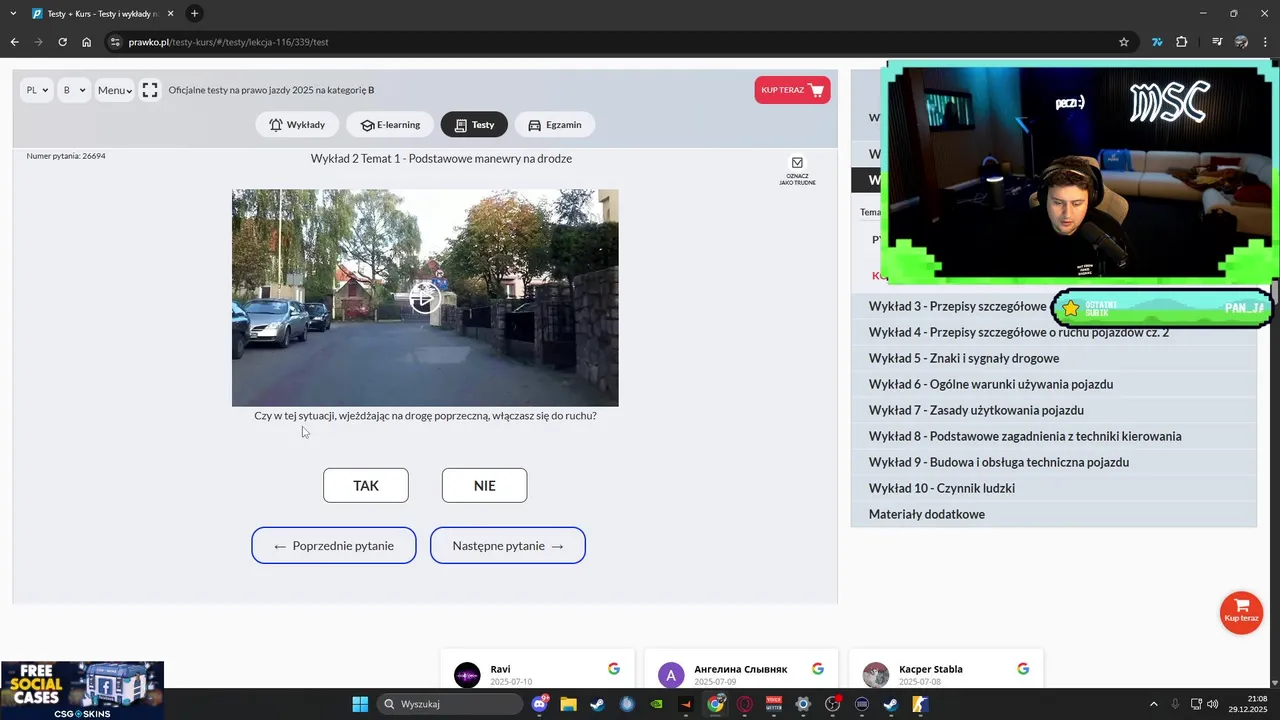The height and width of the screenshot is (720, 1280).
Task: Switch to the Wykłady tab
Action: point(297,125)
